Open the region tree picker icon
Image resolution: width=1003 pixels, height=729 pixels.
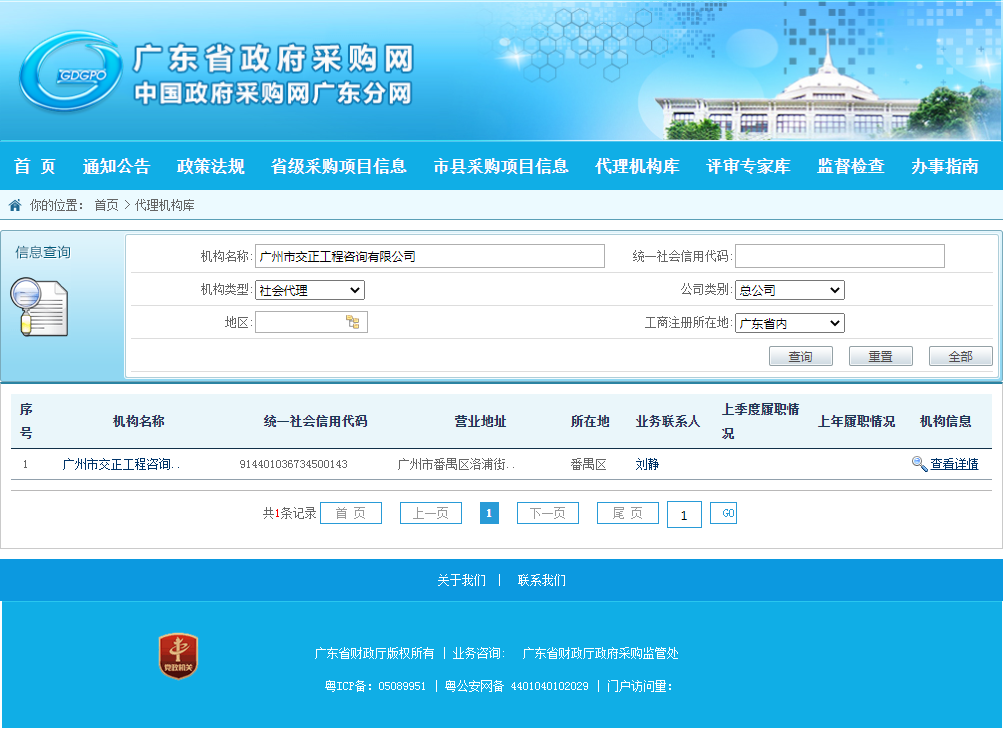pyautogui.click(x=352, y=322)
